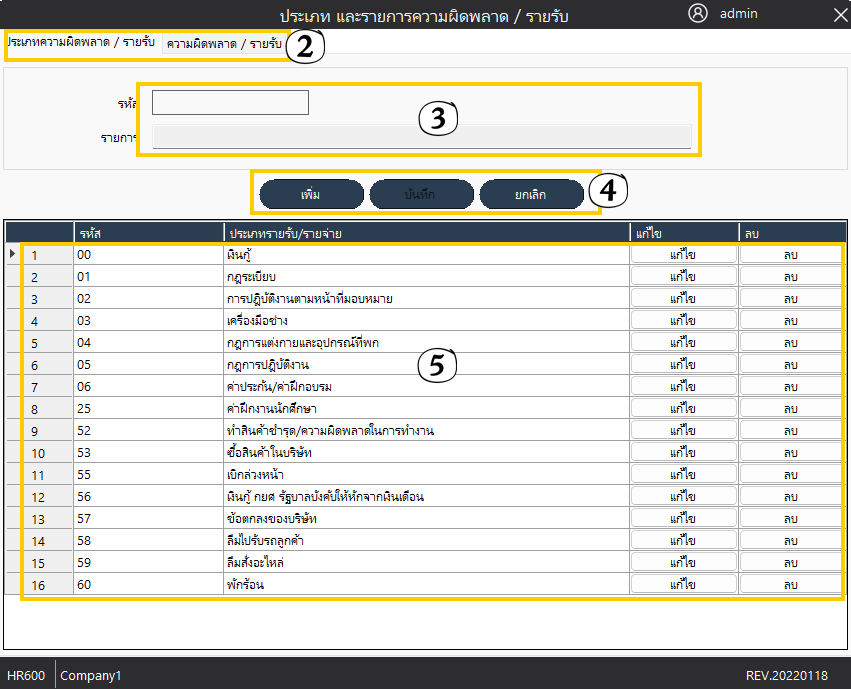Click the admin user profile icon

pos(698,14)
